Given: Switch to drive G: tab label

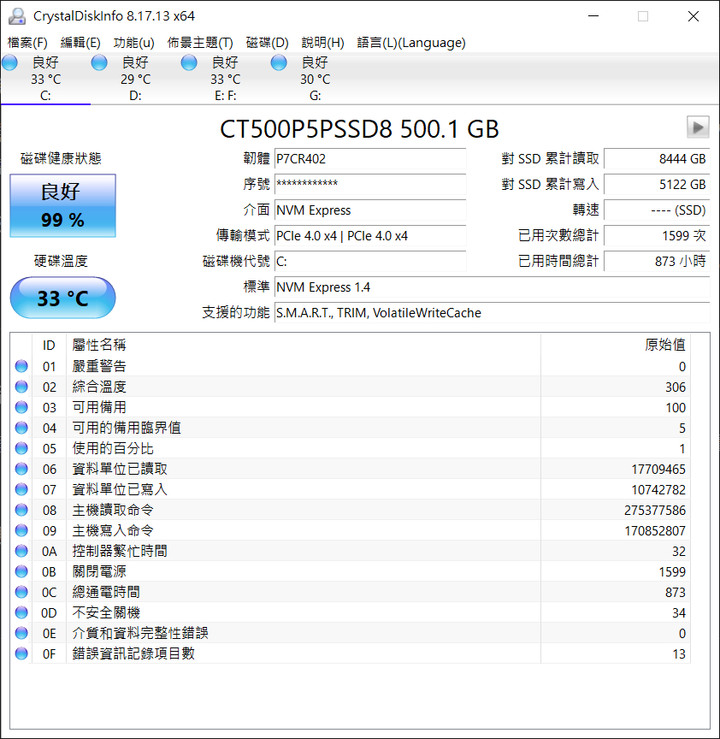Looking at the screenshot, I should click(x=315, y=96).
